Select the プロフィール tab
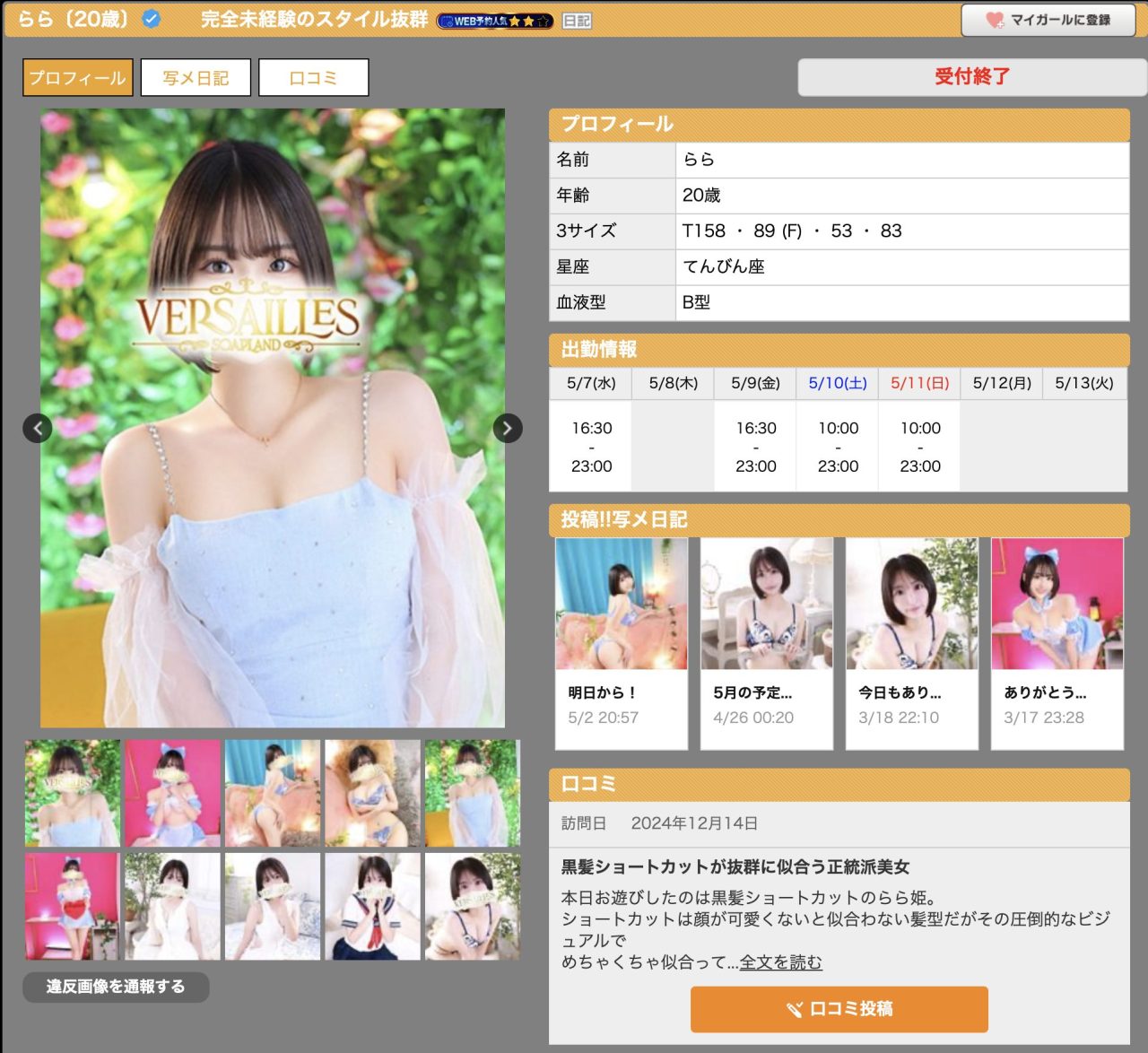Image resolution: width=1148 pixels, height=1053 pixels. [x=78, y=78]
